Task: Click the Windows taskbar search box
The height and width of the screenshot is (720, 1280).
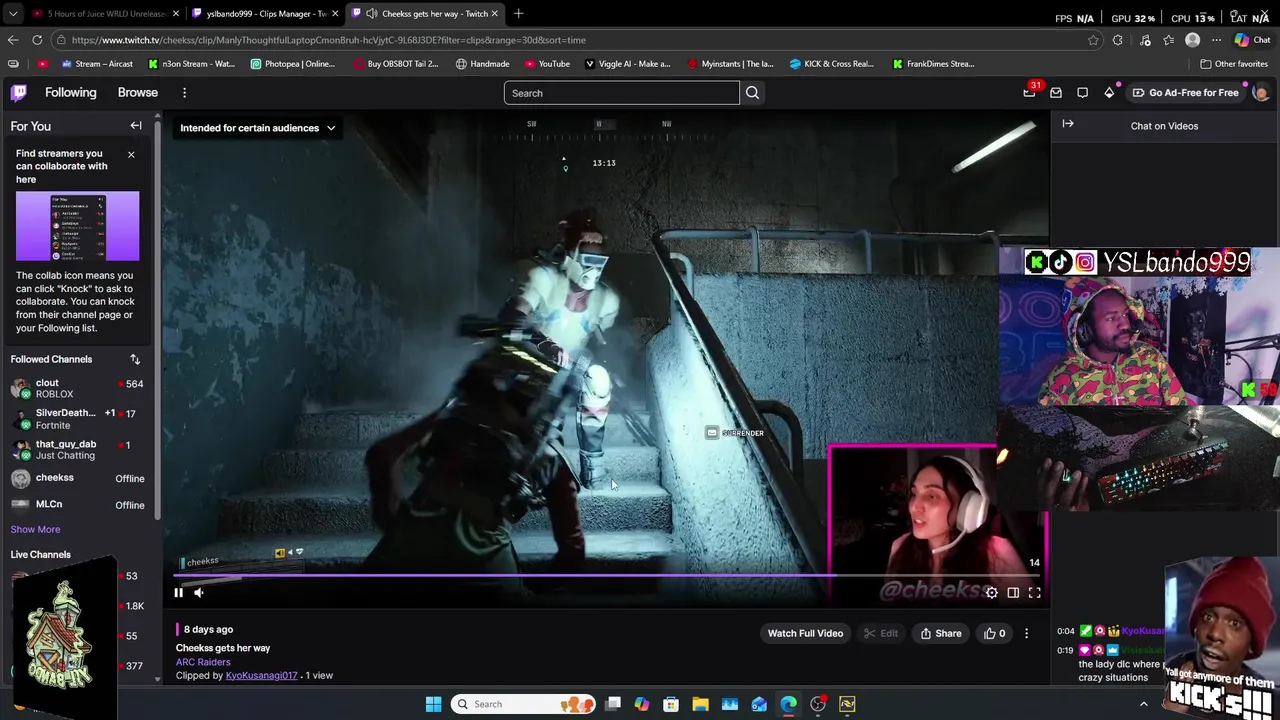Action: click(523, 704)
